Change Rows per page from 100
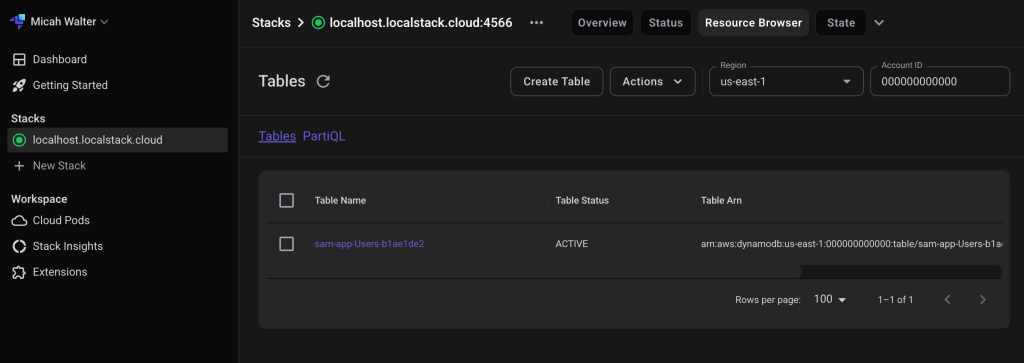The height and width of the screenshot is (363, 1024). 829,300
